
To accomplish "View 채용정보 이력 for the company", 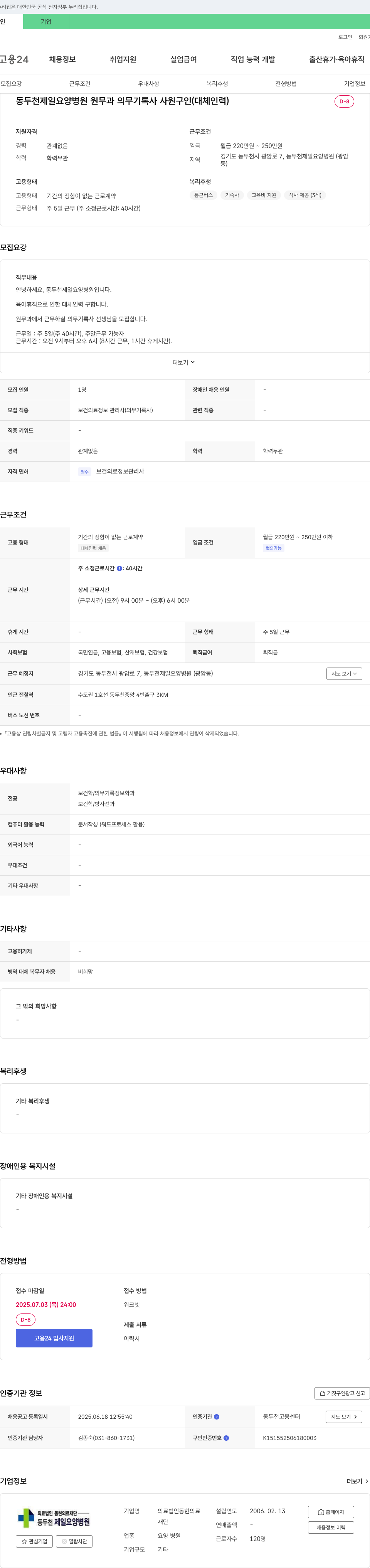I will click(331, 1527).
